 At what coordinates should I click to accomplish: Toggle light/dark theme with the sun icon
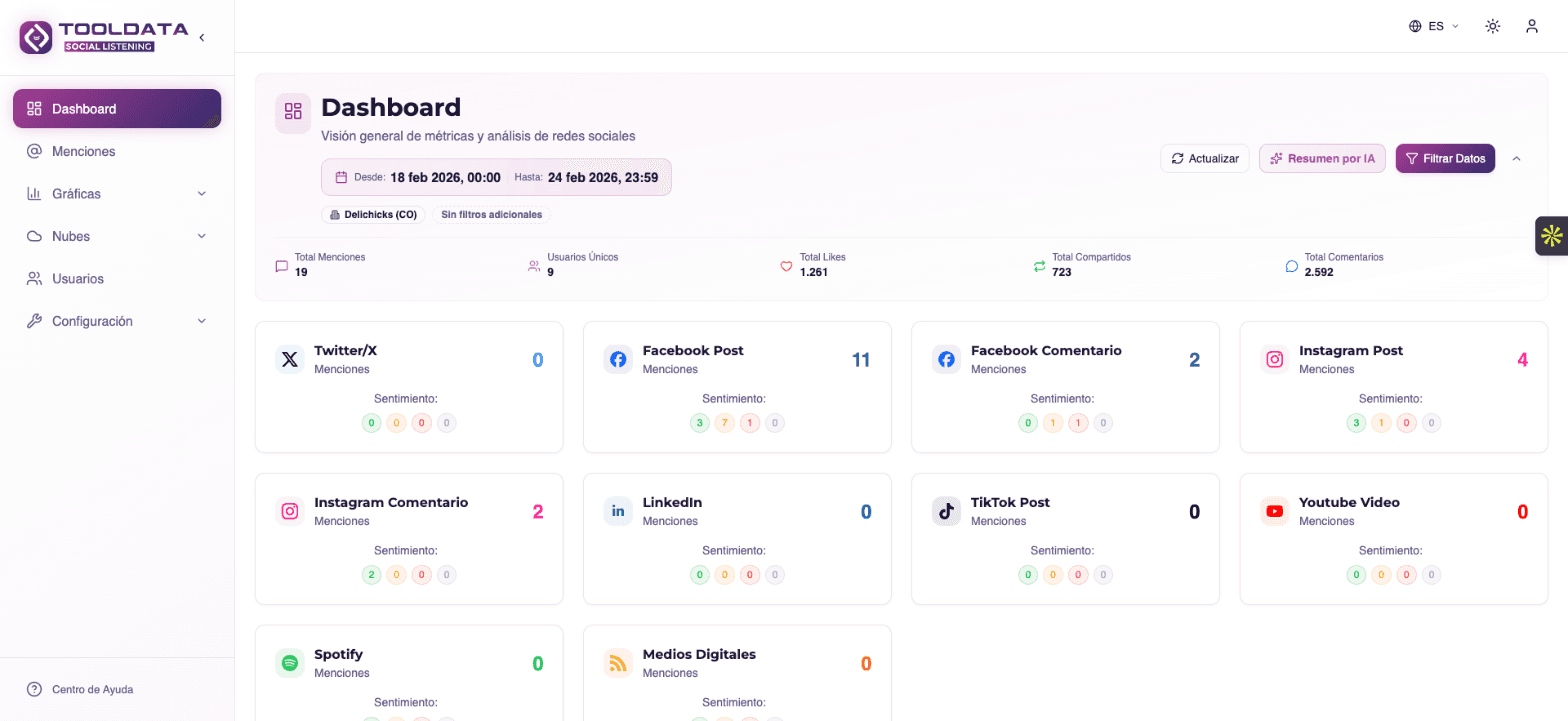1492,26
